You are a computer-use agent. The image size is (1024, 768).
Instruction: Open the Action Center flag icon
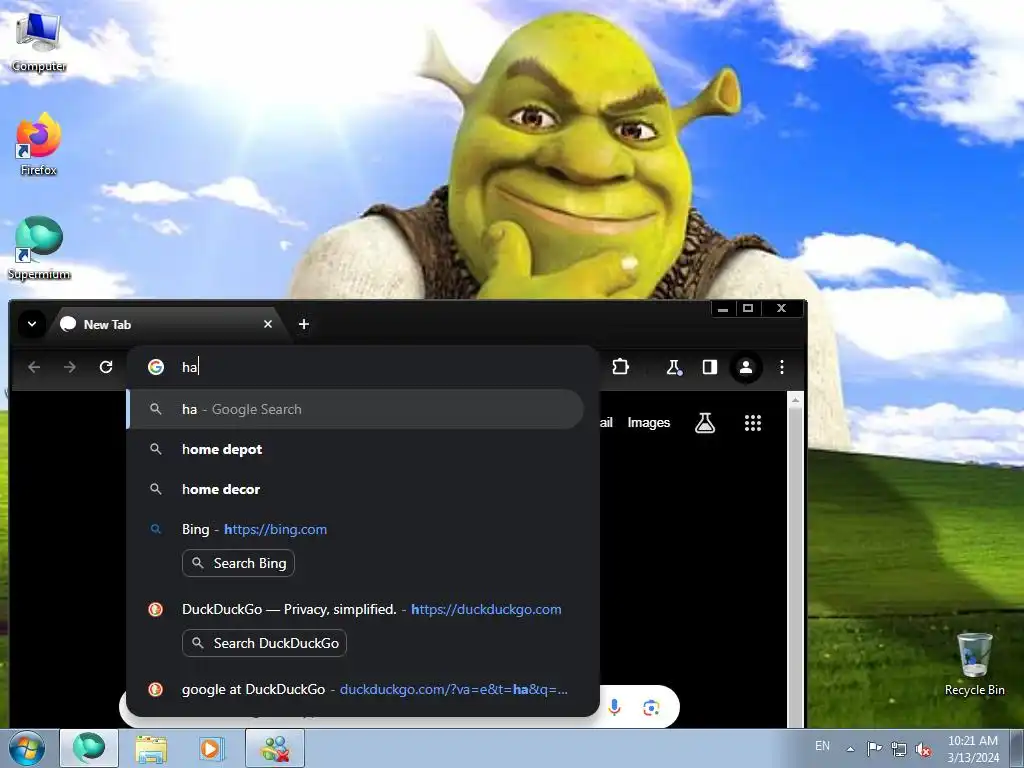pyautogui.click(x=874, y=748)
